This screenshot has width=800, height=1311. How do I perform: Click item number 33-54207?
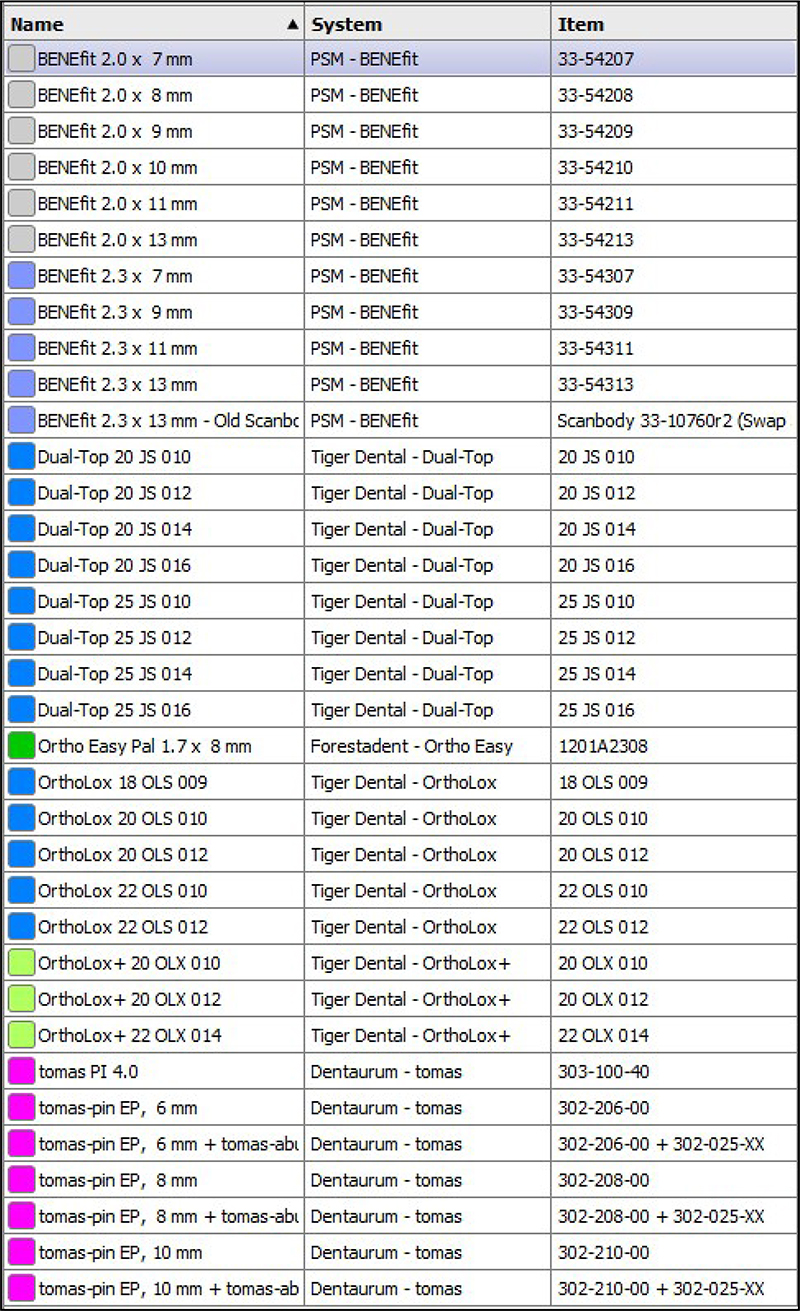595,59
